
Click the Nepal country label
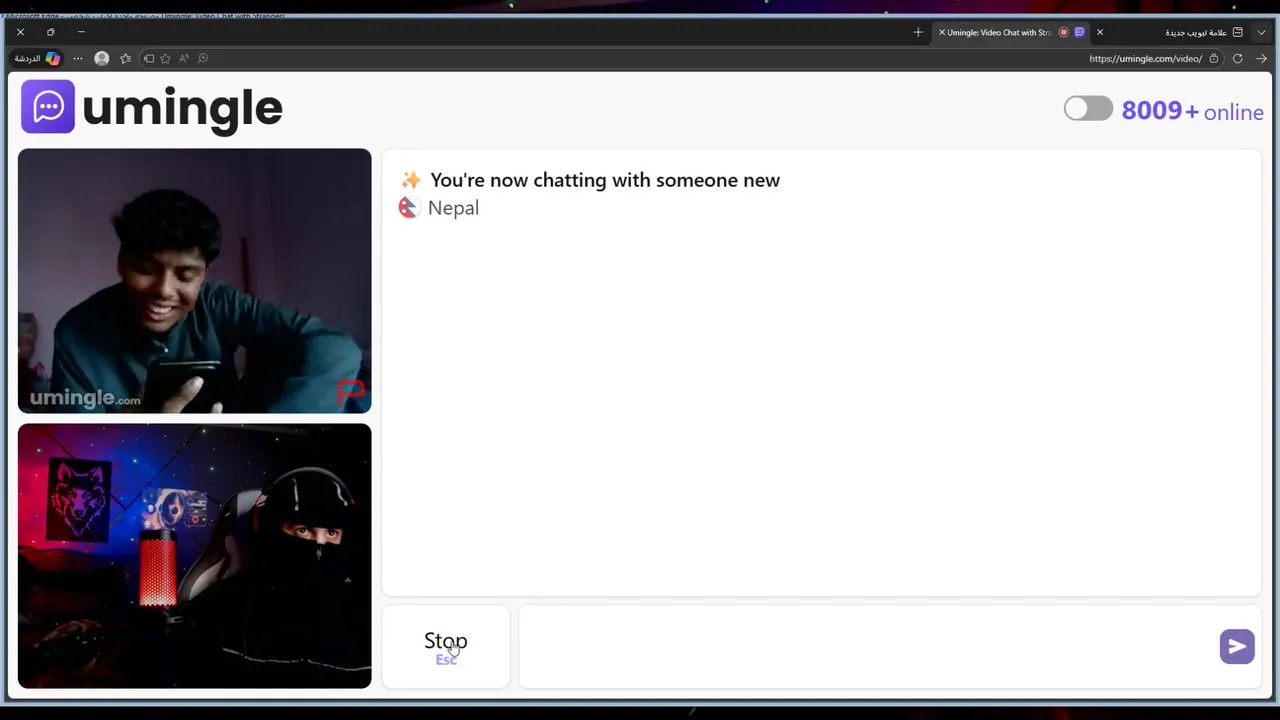click(453, 208)
